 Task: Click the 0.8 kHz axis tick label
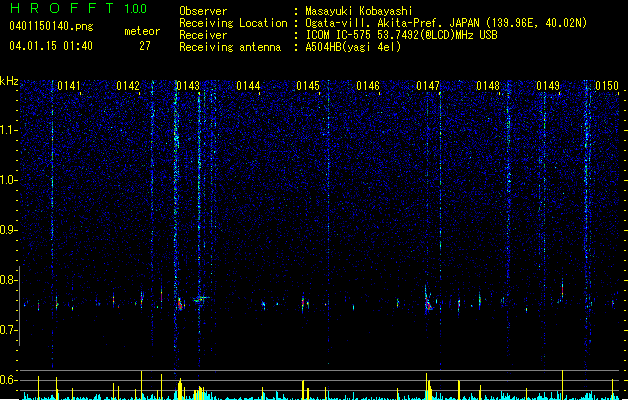pyautogui.click(x=9, y=280)
